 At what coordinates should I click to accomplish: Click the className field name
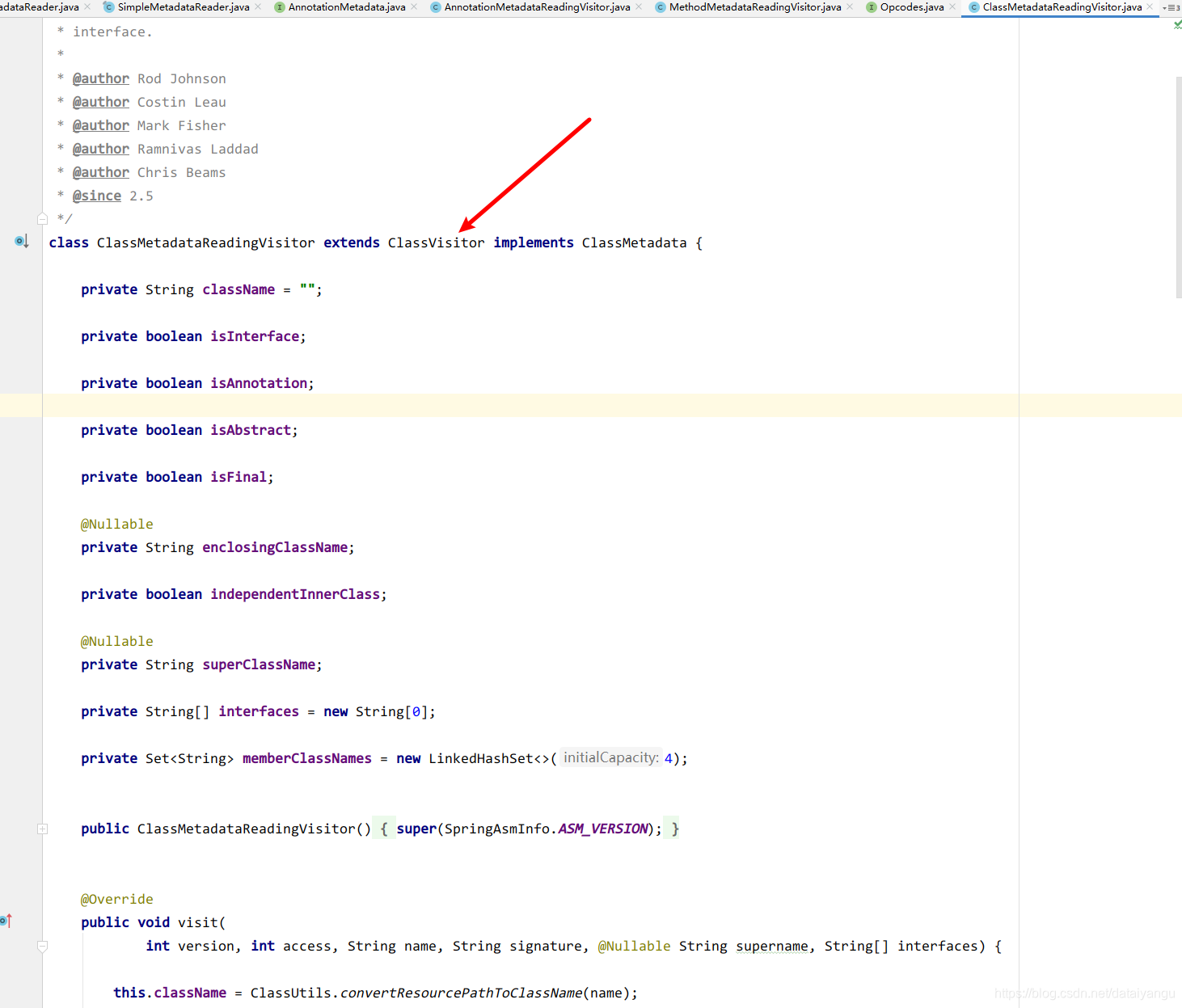239,289
